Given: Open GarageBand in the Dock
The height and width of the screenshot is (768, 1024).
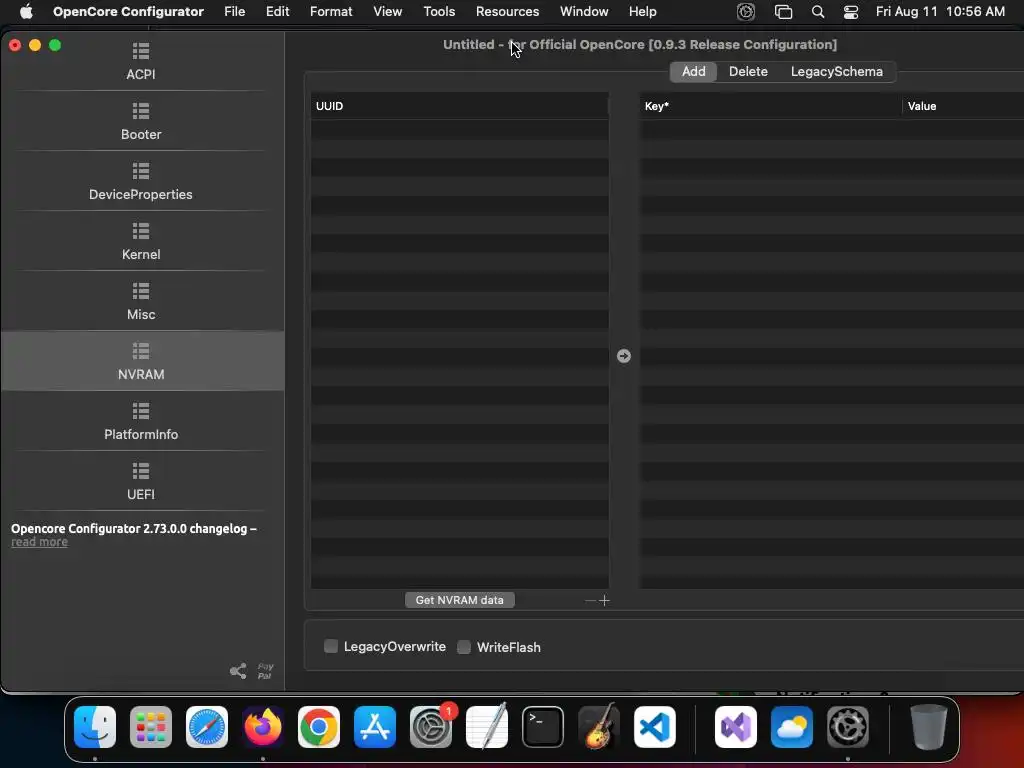Looking at the screenshot, I should click(599, 727).
